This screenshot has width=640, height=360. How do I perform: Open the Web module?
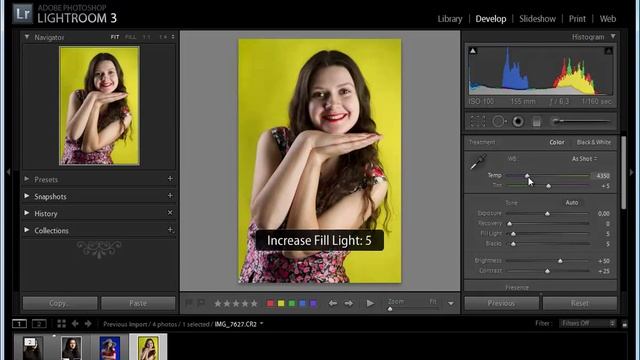tap(608, 19)
